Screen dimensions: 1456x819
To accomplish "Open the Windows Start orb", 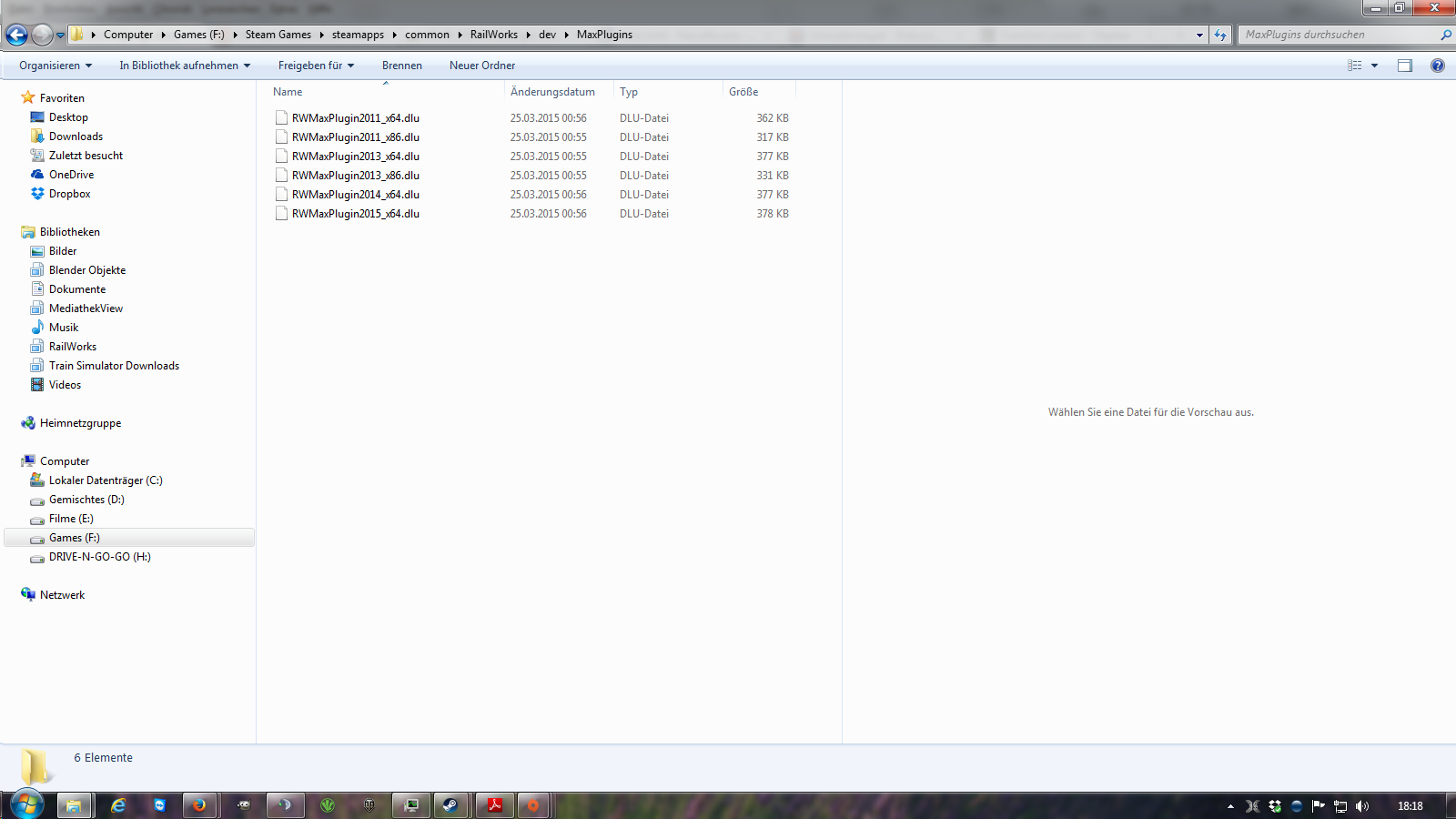I will point(26,804).
